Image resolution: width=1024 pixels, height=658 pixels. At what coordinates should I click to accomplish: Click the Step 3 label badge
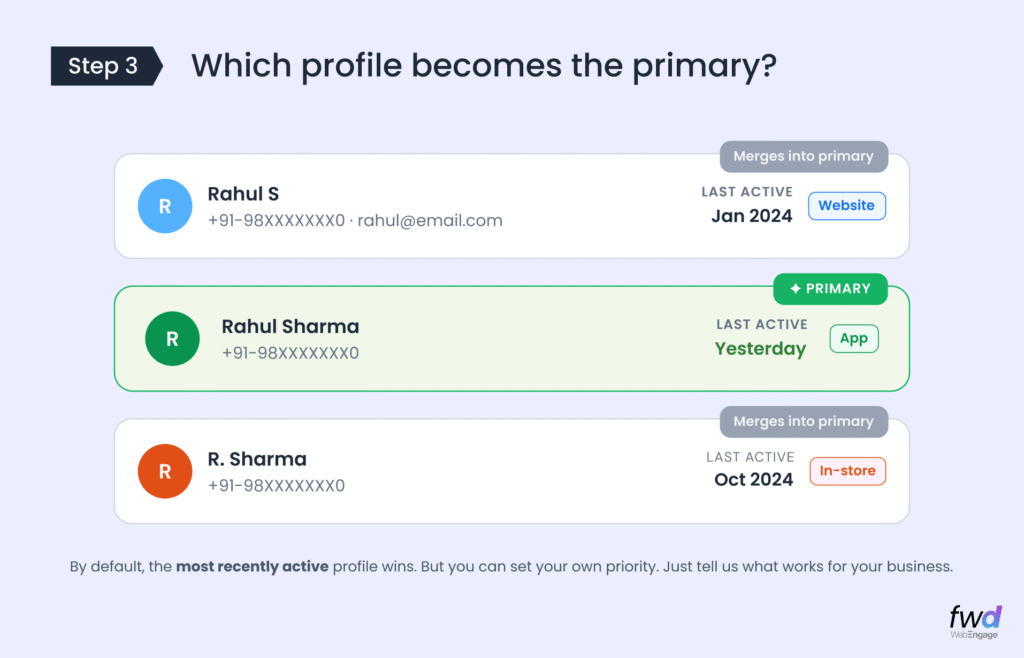tap(104, 66)
